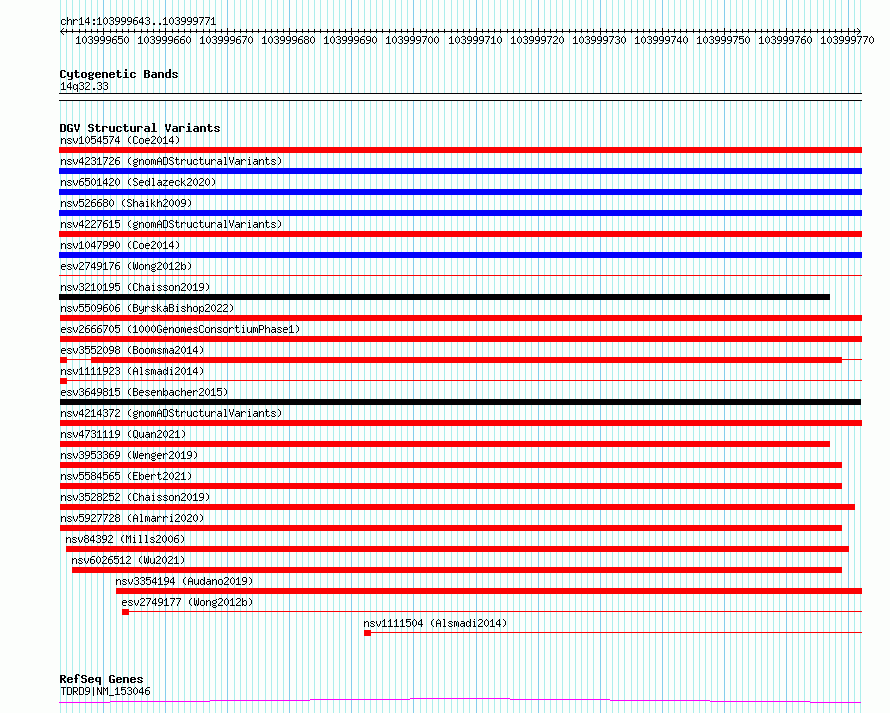
Task: Click the blue bar under nsv6501420
Action: click(460, 192)
